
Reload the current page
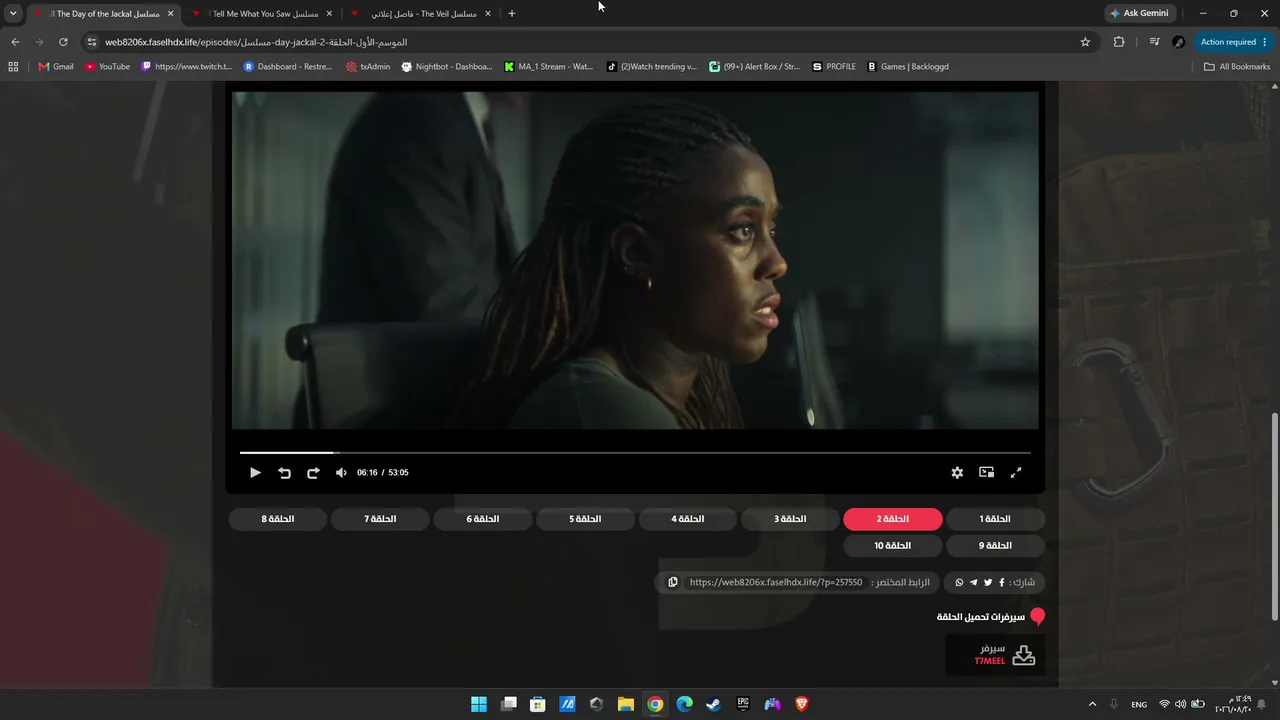63,42
